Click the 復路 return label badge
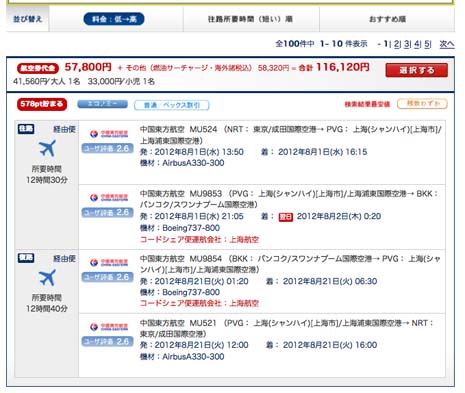 click(x=26, y=258)
